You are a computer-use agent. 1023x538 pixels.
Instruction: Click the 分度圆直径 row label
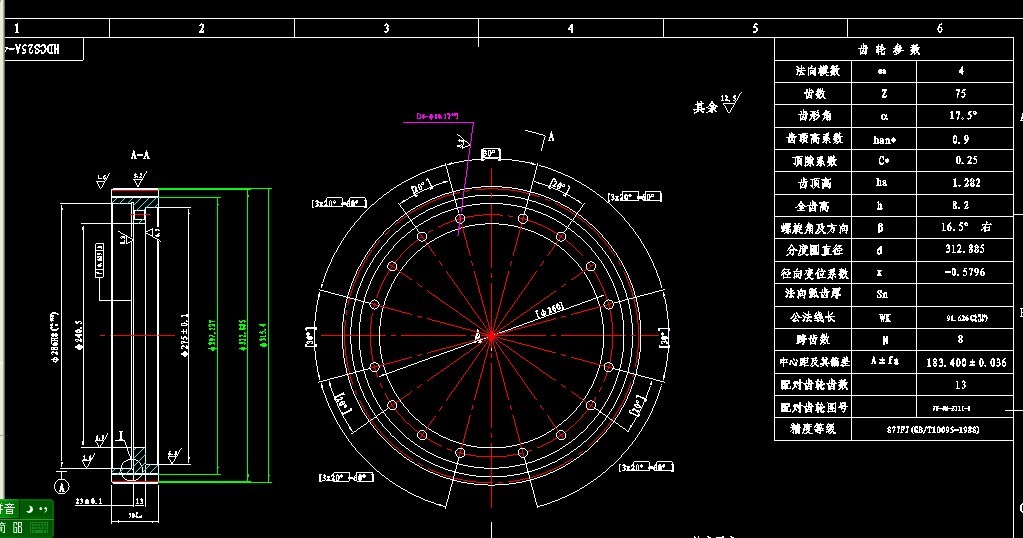tap(814, 250)
